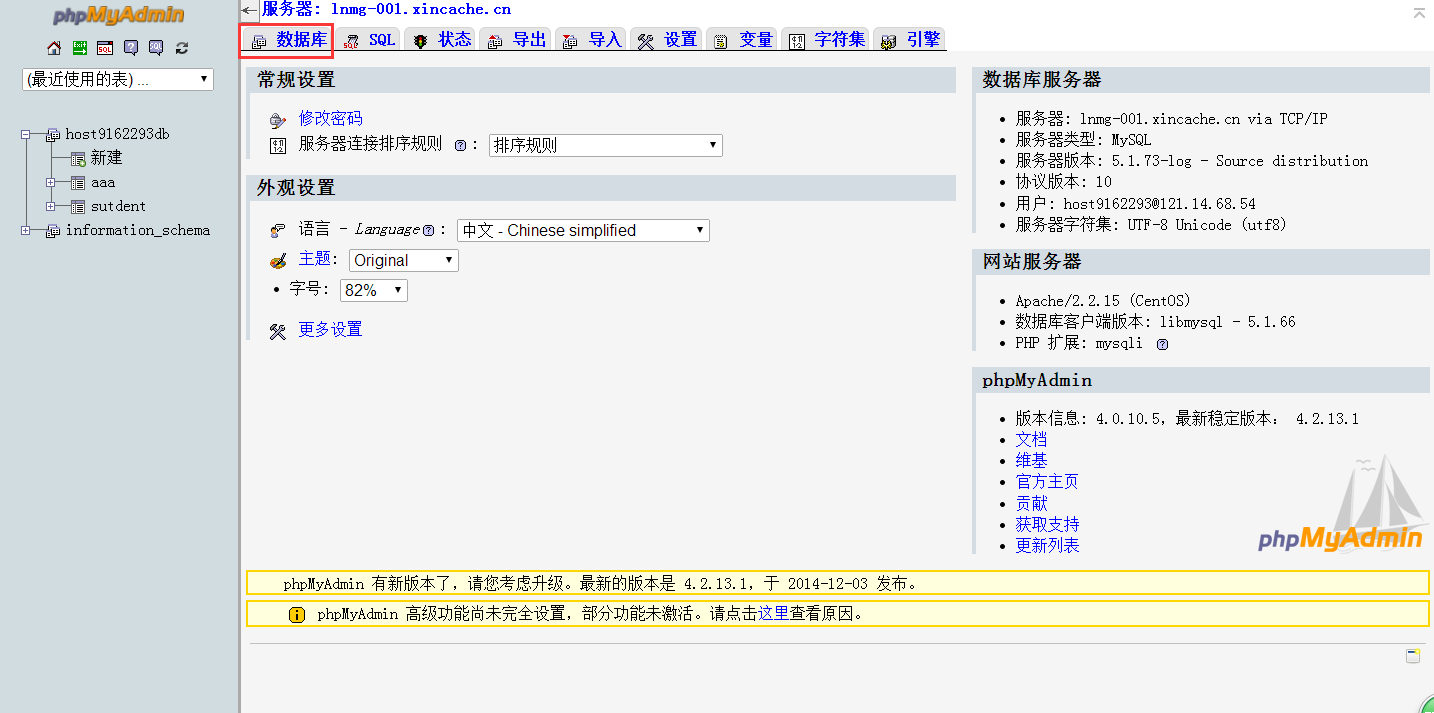Open the 更新列表 link
This screenshot has height=713, width=1434.
(x=1047, y=545)
